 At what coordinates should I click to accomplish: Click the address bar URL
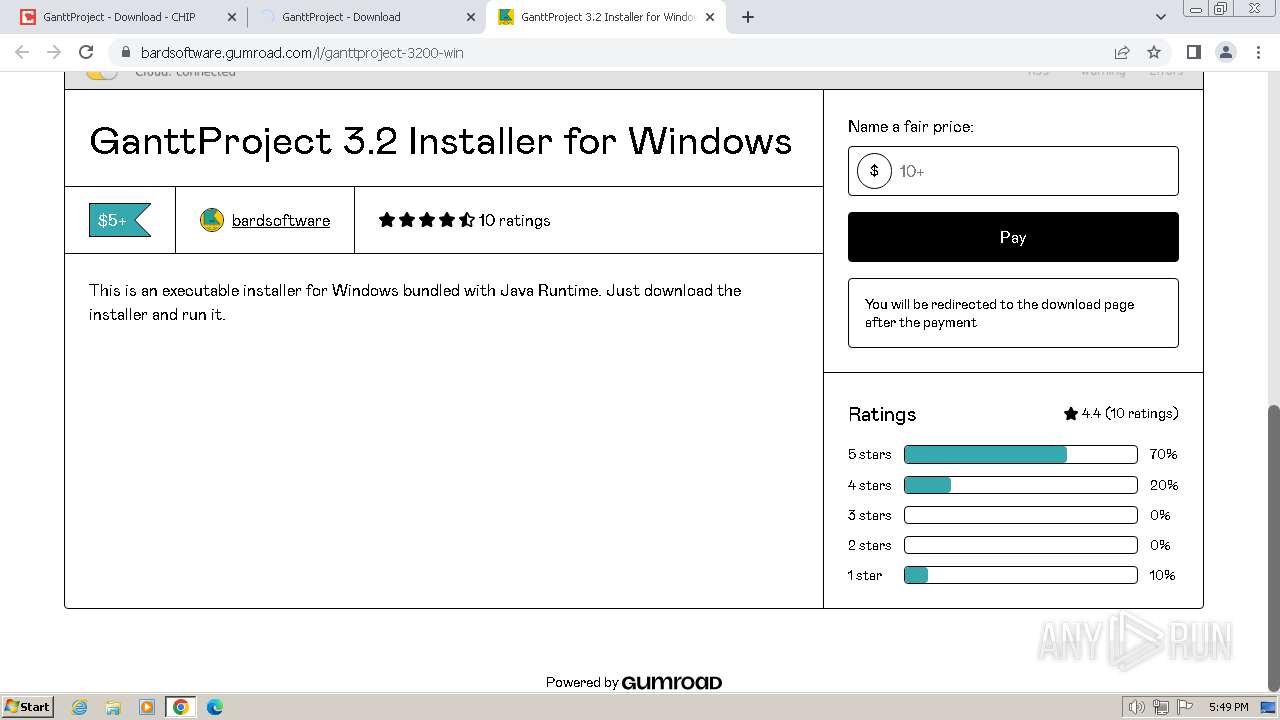coord(302,53)
